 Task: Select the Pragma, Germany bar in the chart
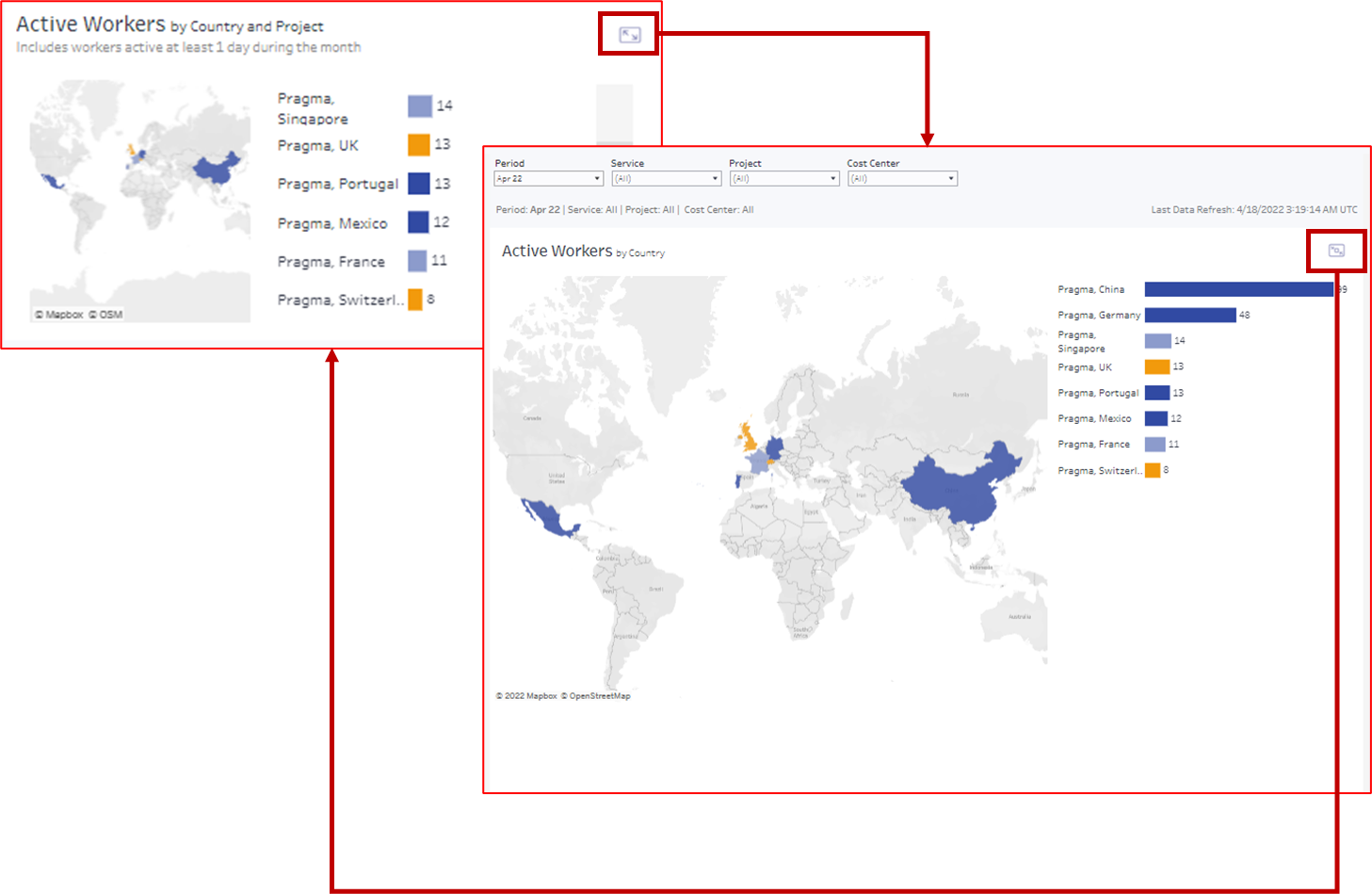pos(1191,315)
